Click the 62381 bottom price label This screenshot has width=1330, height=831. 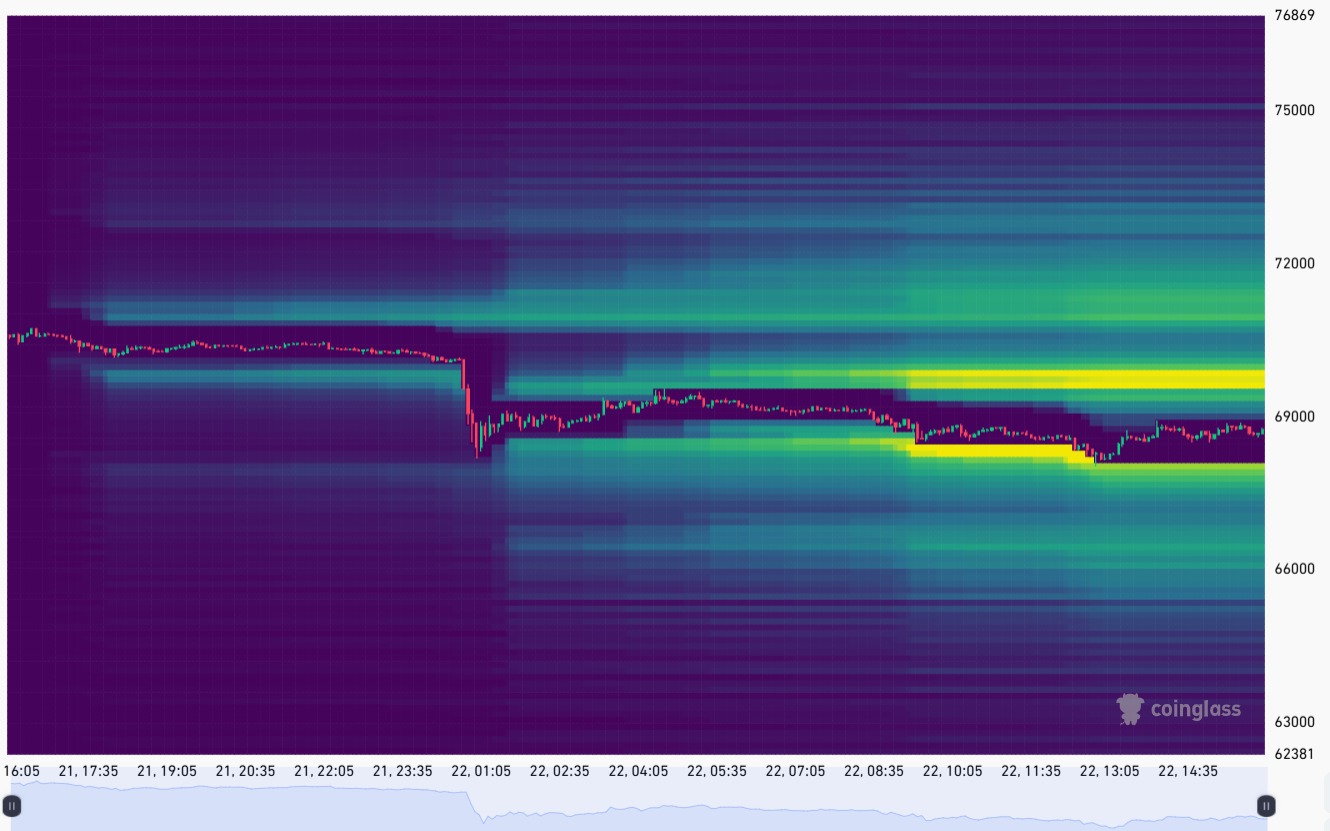click(x=1293, y=753)
